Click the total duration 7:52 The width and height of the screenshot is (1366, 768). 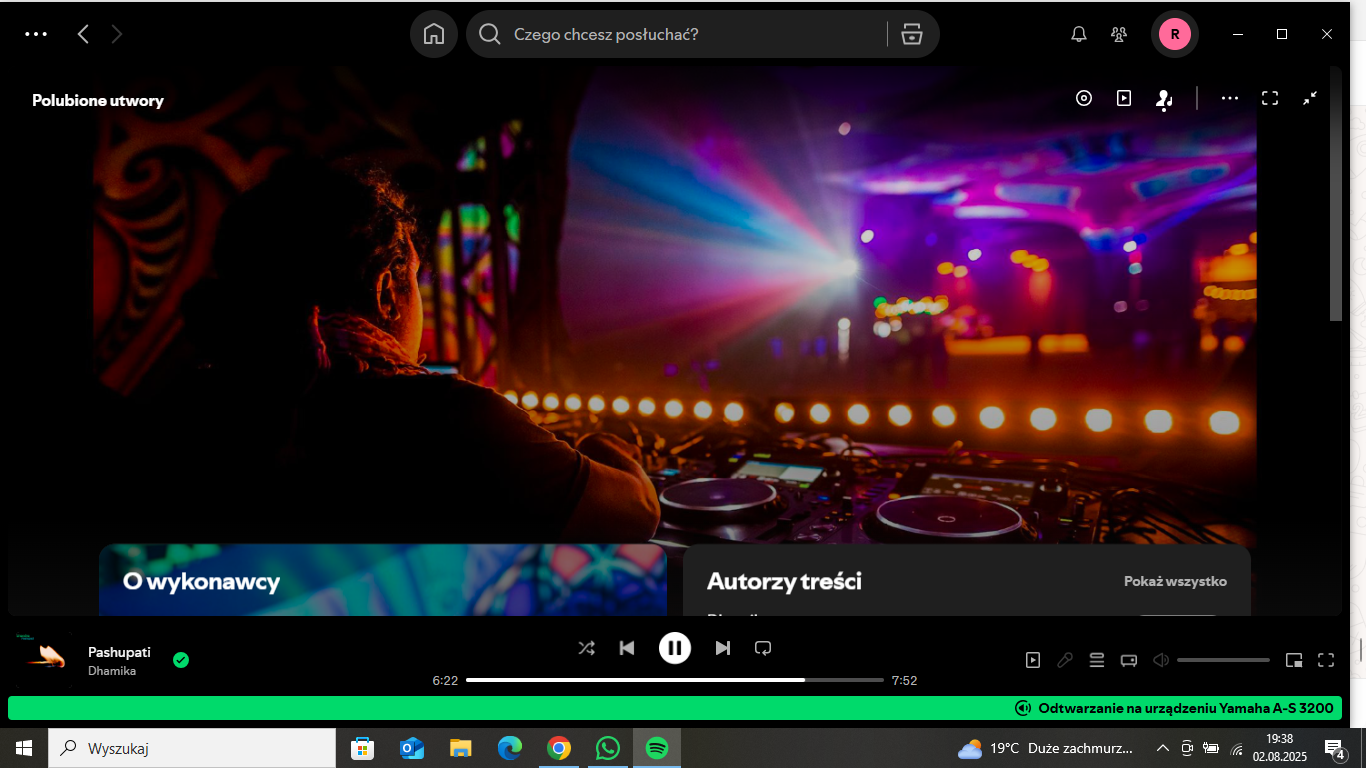click(904, 681)
